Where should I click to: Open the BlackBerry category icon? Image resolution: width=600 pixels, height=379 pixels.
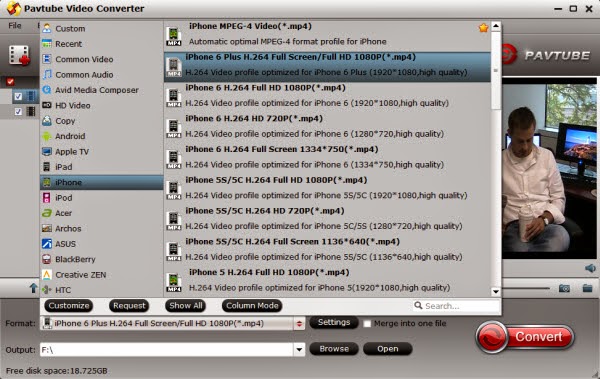click(47, 259)
